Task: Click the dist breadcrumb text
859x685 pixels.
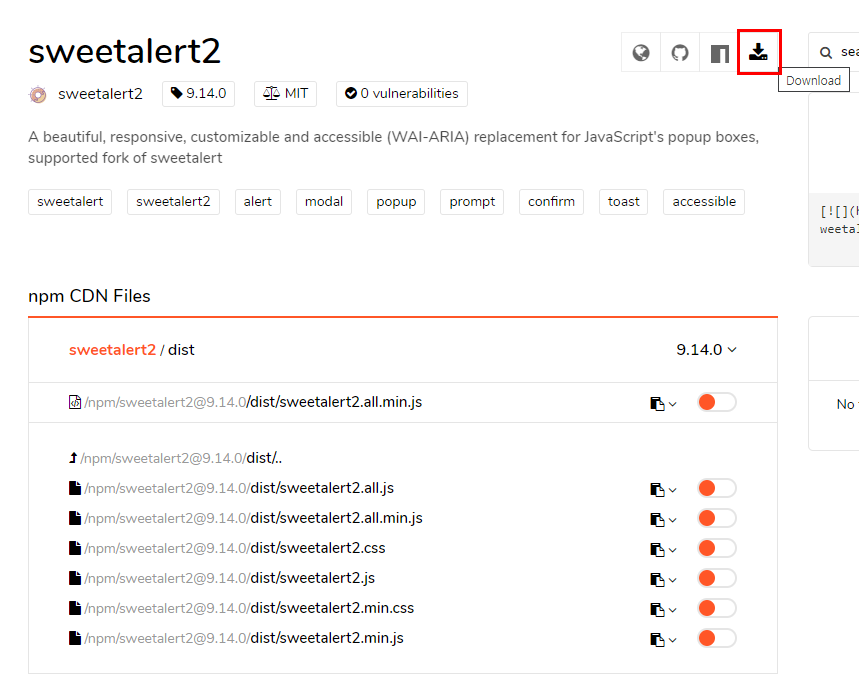Action: 181,350
